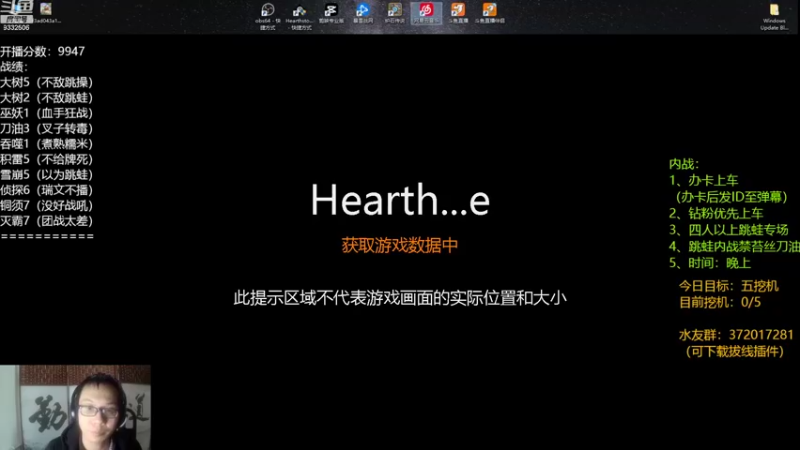The height and width of the screenshot is (450, 800).
Task: Click the green 内战: heading
Action: [x=684, y=164]
